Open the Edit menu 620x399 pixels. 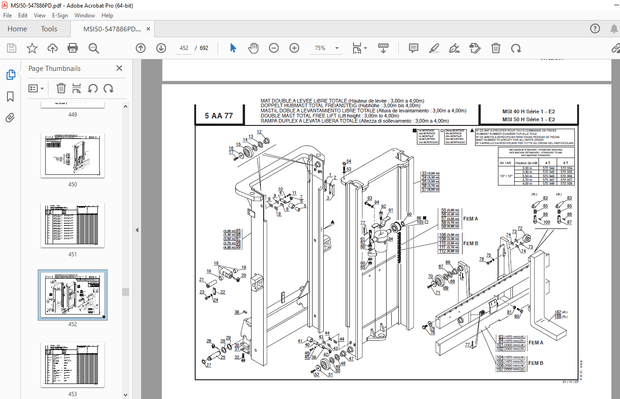pos(23,15)
